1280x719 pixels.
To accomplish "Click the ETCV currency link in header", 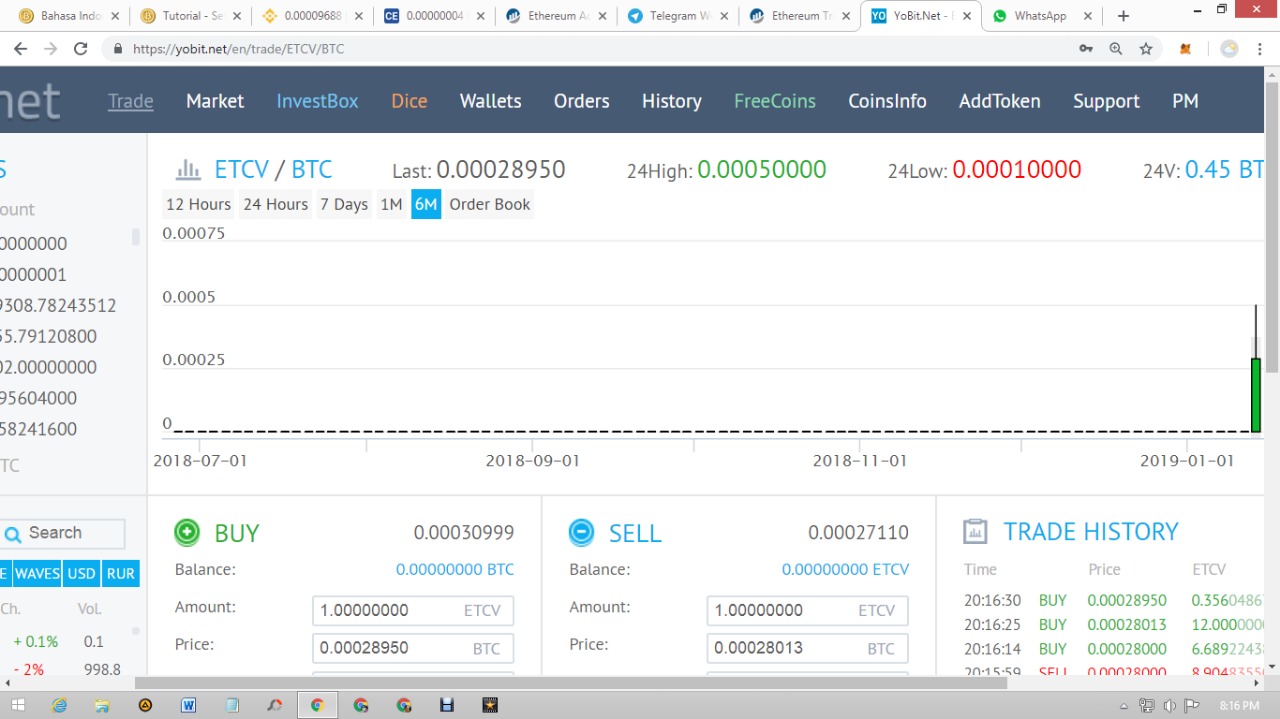I will tap(241, 169).
